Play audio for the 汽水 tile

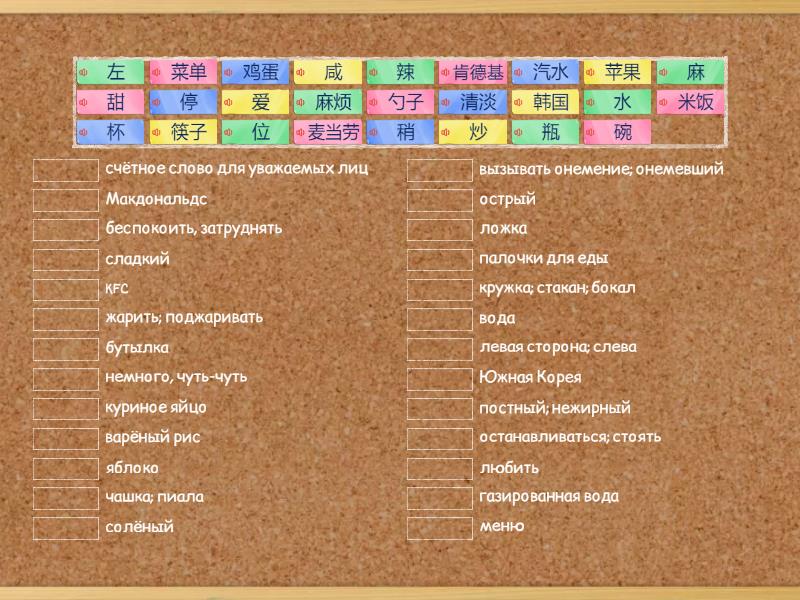tap(518, 72)
